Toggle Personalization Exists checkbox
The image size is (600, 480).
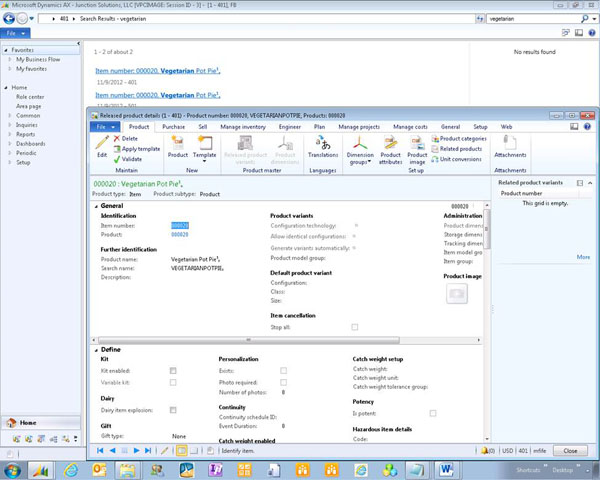(x=284, y=371)
